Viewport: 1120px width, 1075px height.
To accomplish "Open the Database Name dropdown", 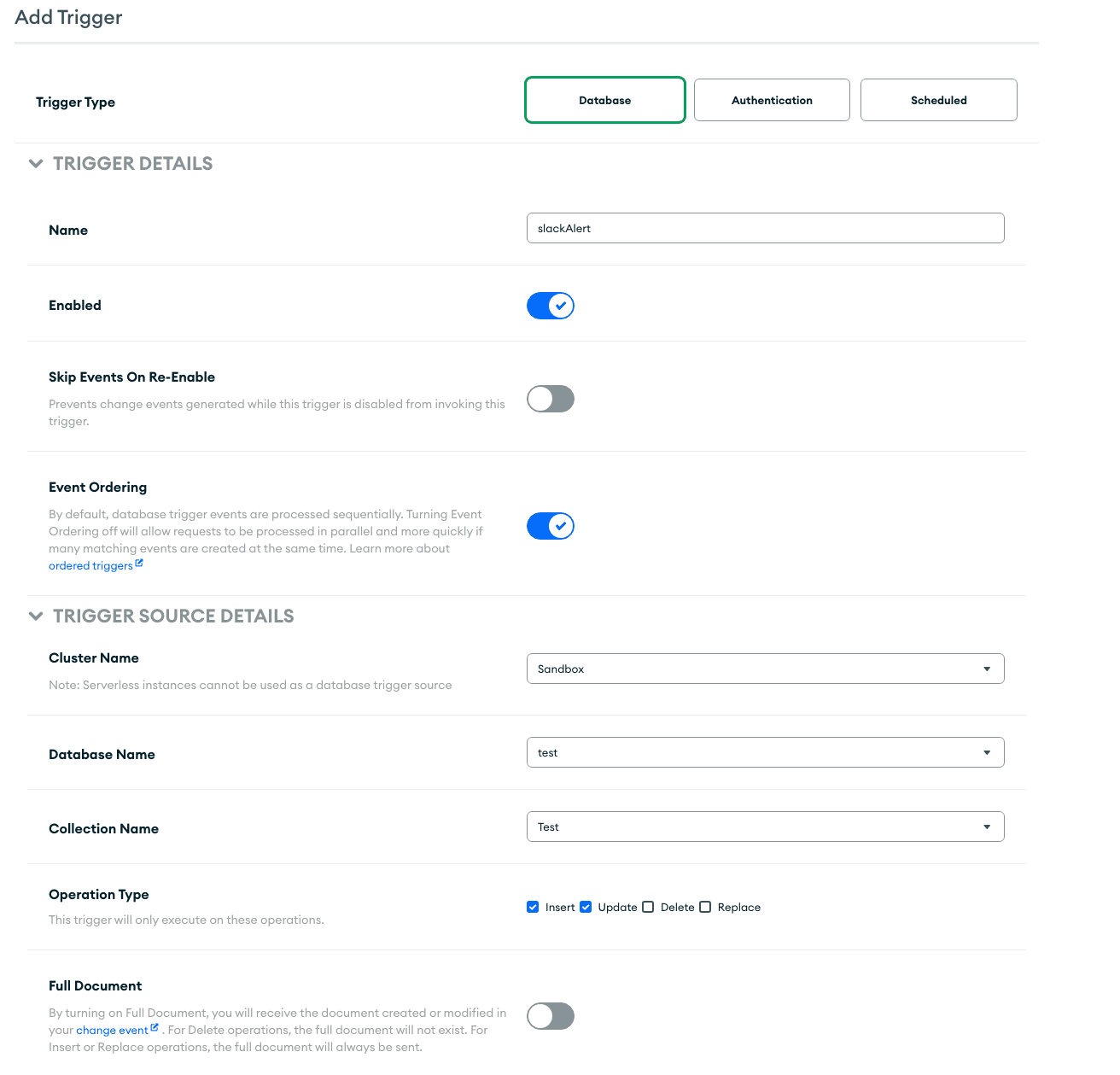I will pos(765,752).
